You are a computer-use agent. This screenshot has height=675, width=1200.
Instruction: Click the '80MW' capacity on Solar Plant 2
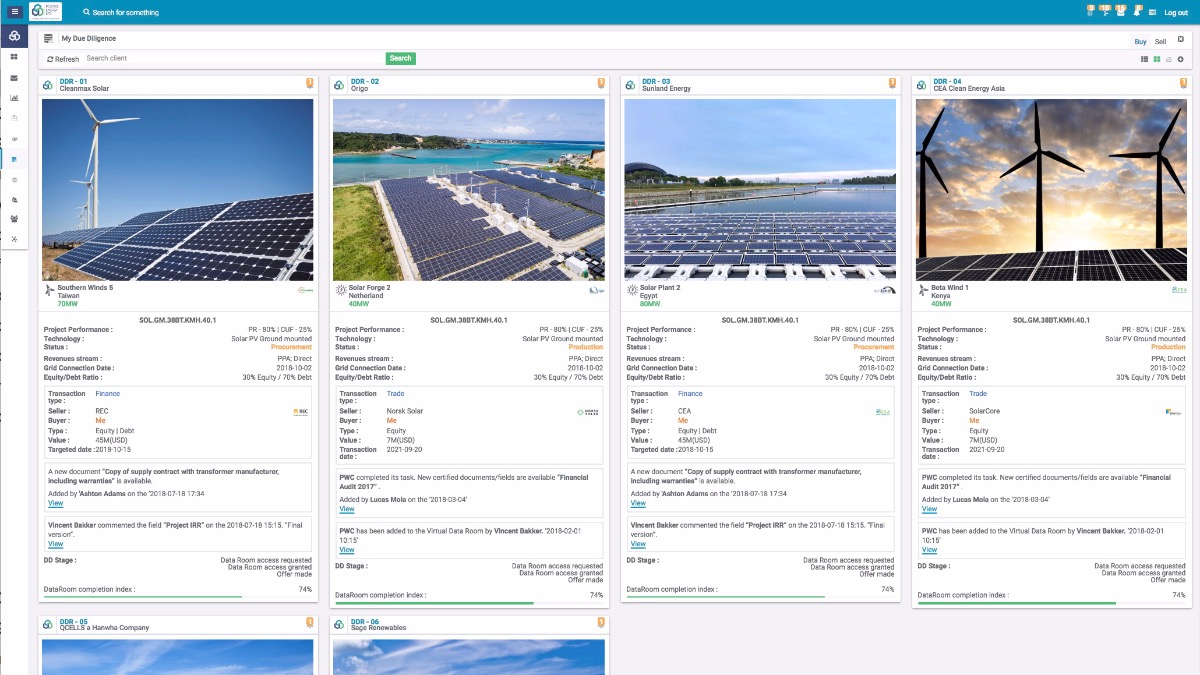(650, 303)
